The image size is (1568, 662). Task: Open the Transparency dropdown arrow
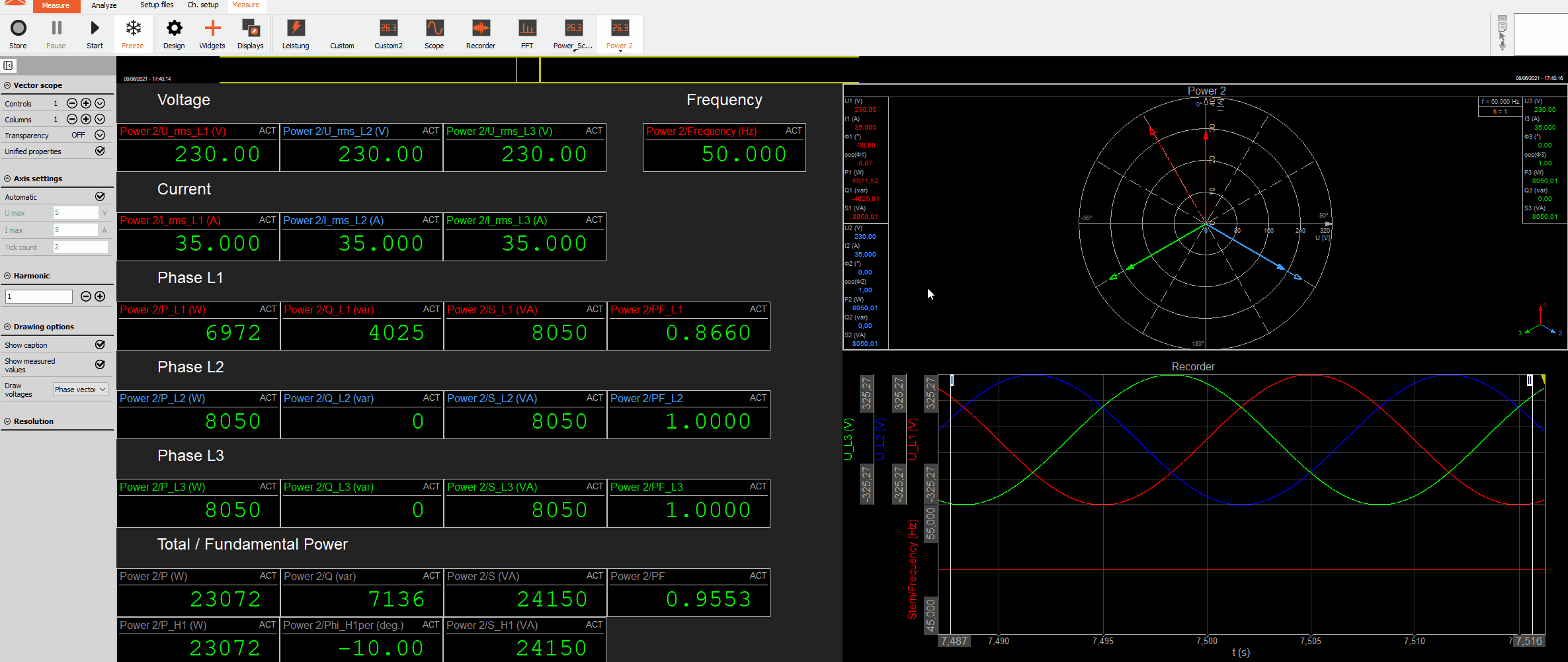click(100, 135)
